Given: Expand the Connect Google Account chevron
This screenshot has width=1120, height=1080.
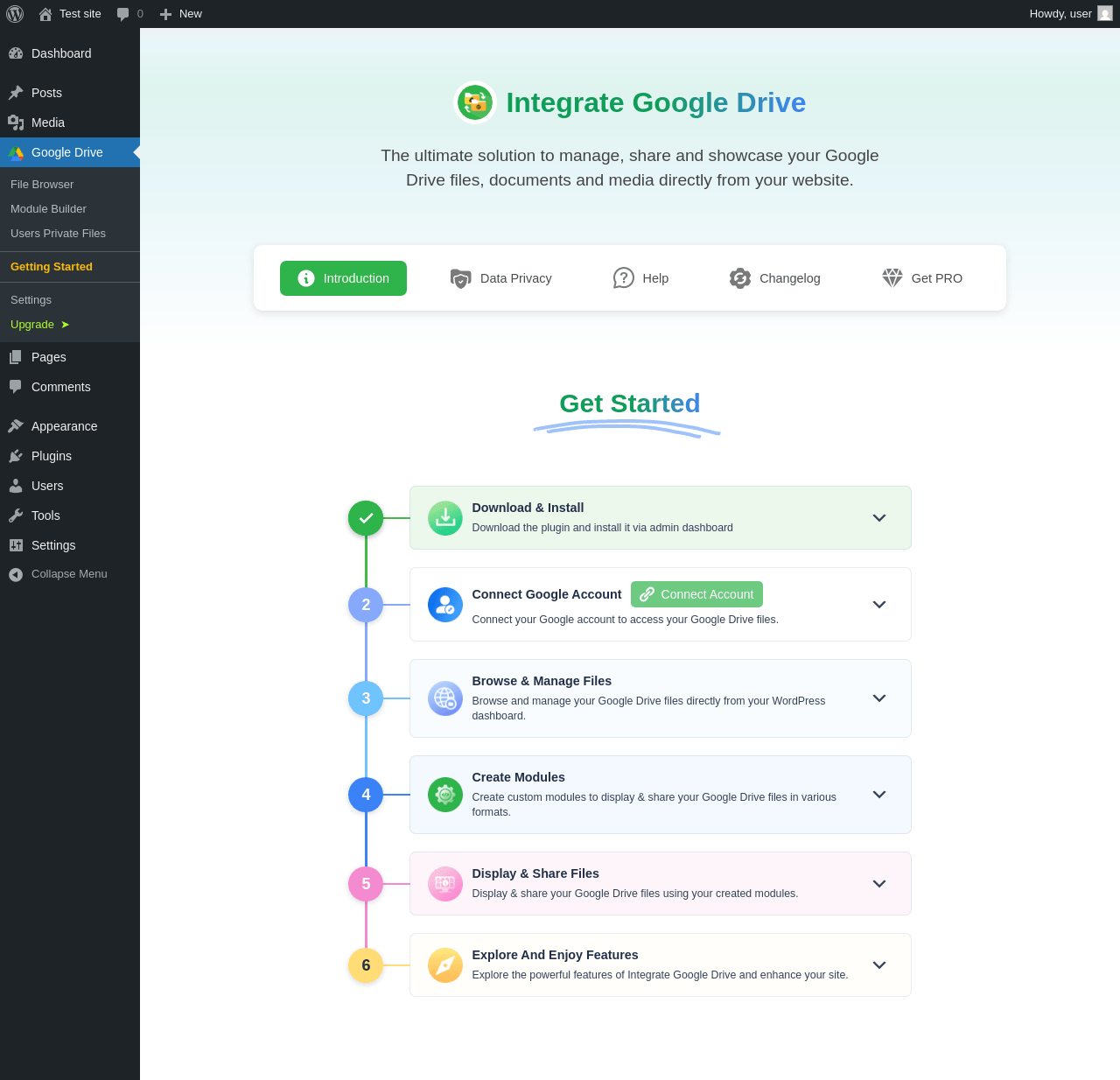Looking at the screenshot, I should 879,605.
